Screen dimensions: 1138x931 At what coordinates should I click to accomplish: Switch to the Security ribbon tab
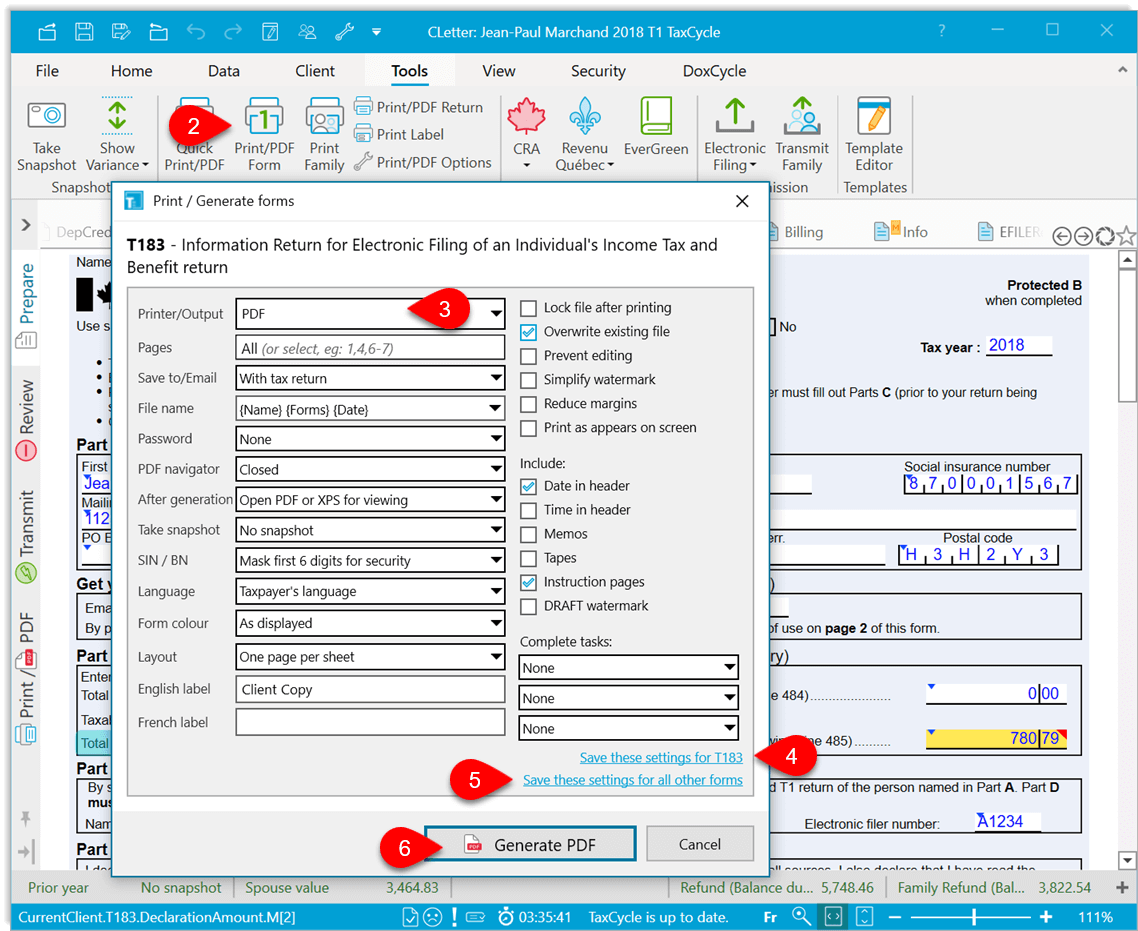[598, 71]
